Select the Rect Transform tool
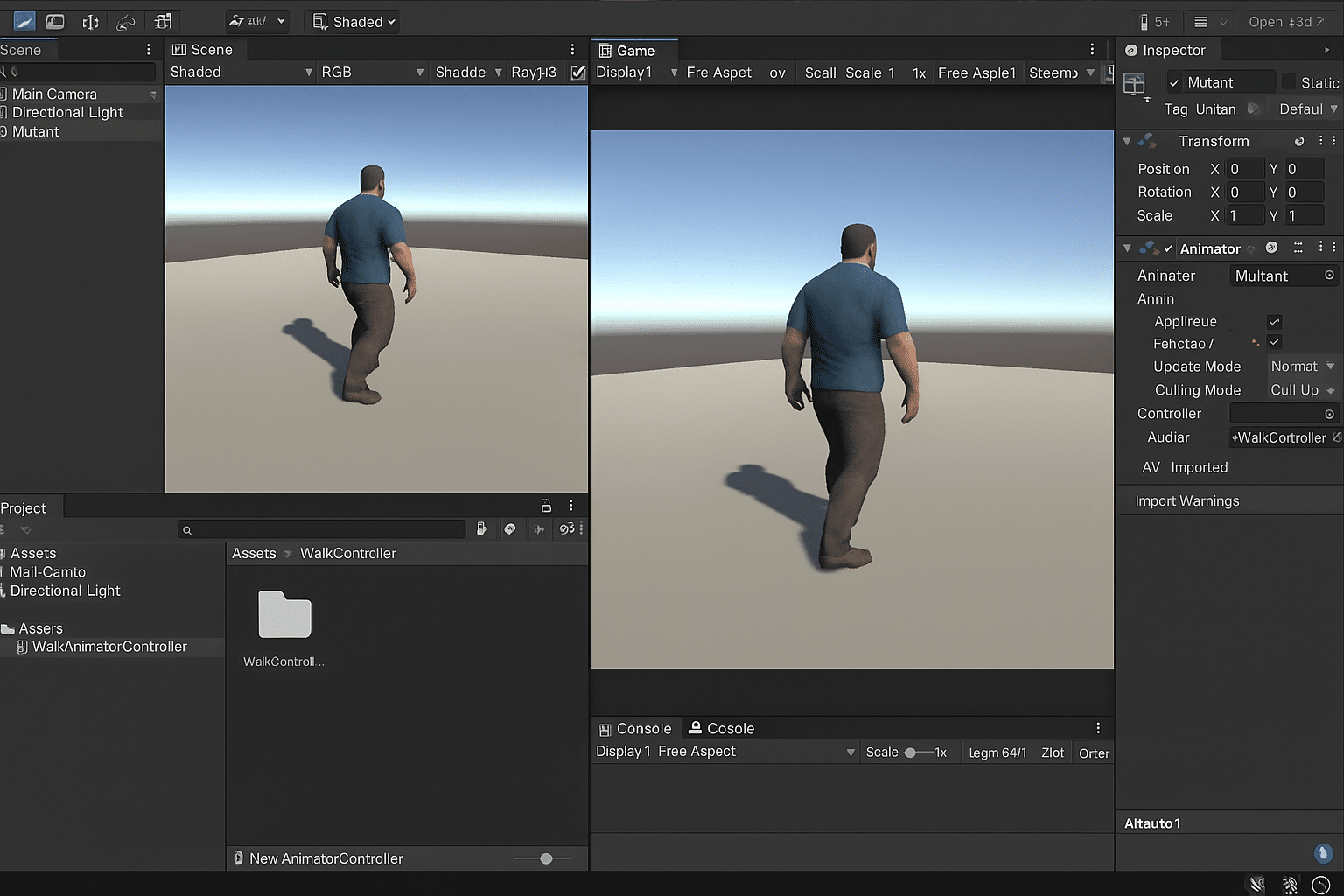 pos(162,21)
